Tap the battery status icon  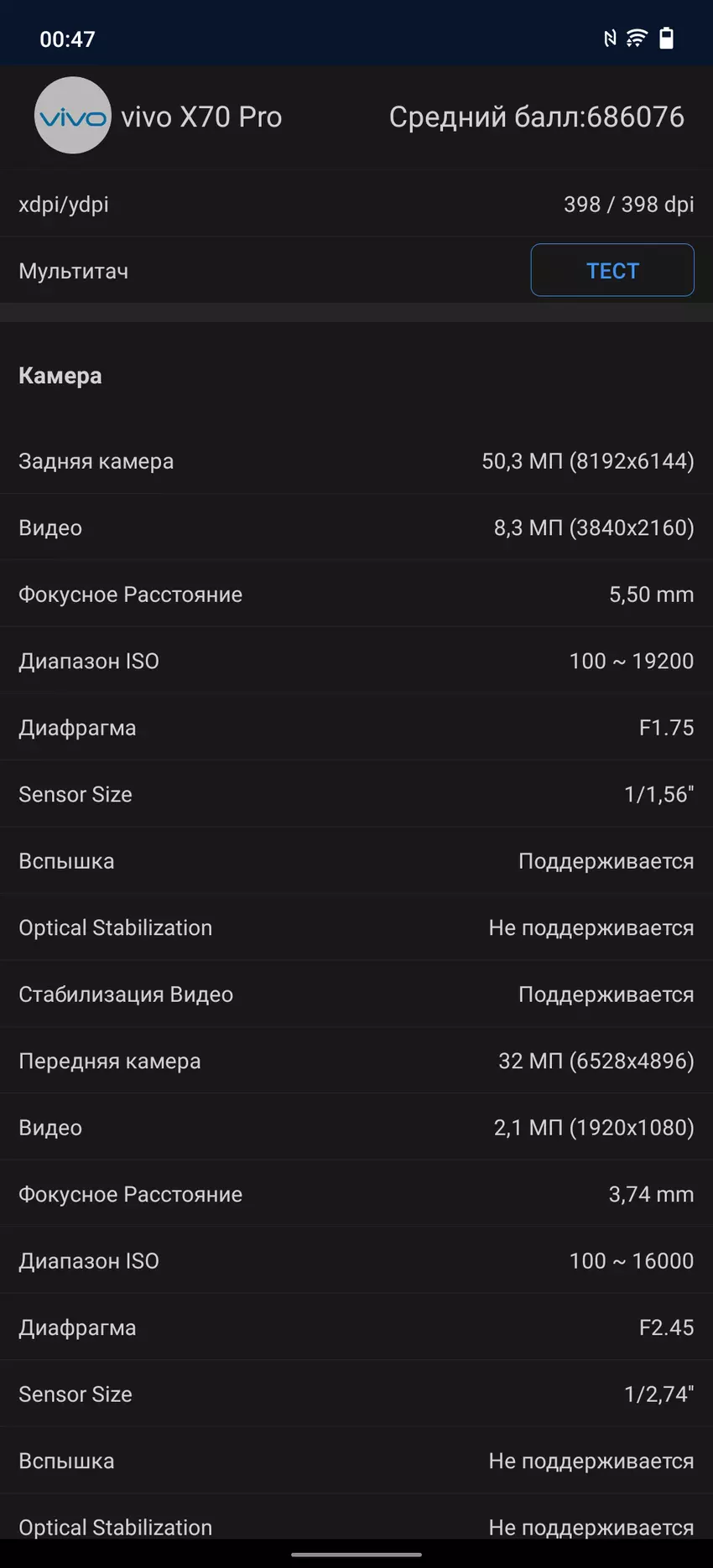[x=667, y=38]
